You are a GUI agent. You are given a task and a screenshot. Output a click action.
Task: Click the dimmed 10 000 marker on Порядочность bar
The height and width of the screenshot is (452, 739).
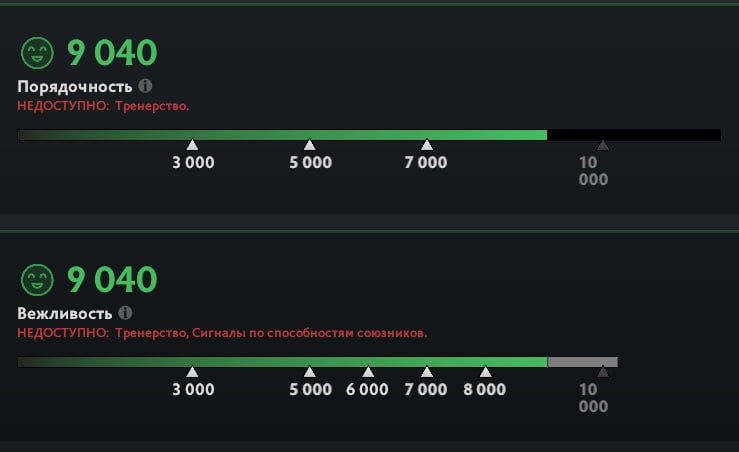603,145
